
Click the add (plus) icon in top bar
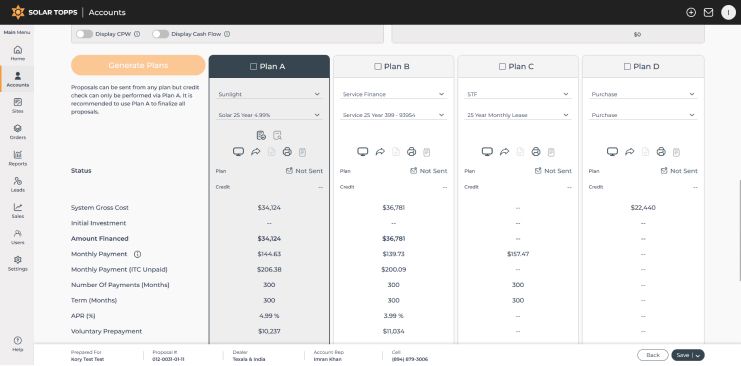[691, 13]
